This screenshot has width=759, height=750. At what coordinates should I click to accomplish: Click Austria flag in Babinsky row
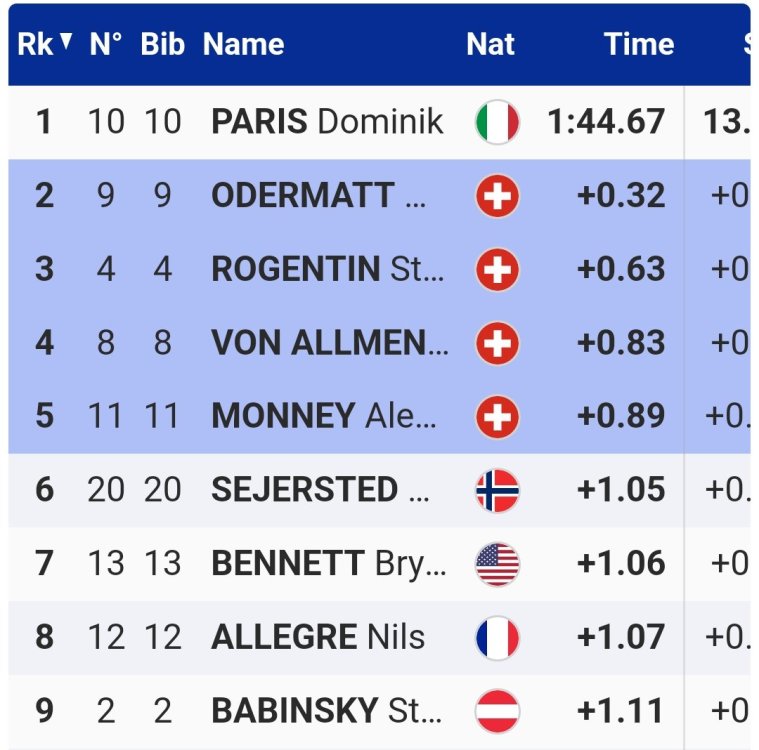click(x=497, y=711)
